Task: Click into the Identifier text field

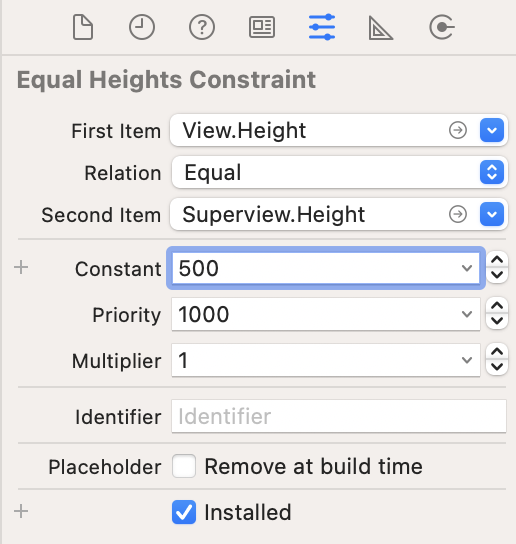Action: (x=339, y=416)
